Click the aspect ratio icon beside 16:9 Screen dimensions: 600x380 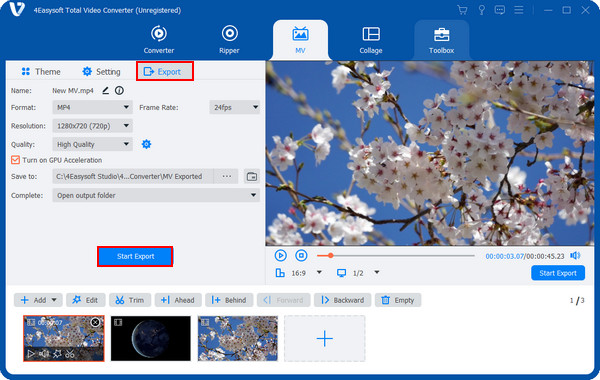point(280,273)
